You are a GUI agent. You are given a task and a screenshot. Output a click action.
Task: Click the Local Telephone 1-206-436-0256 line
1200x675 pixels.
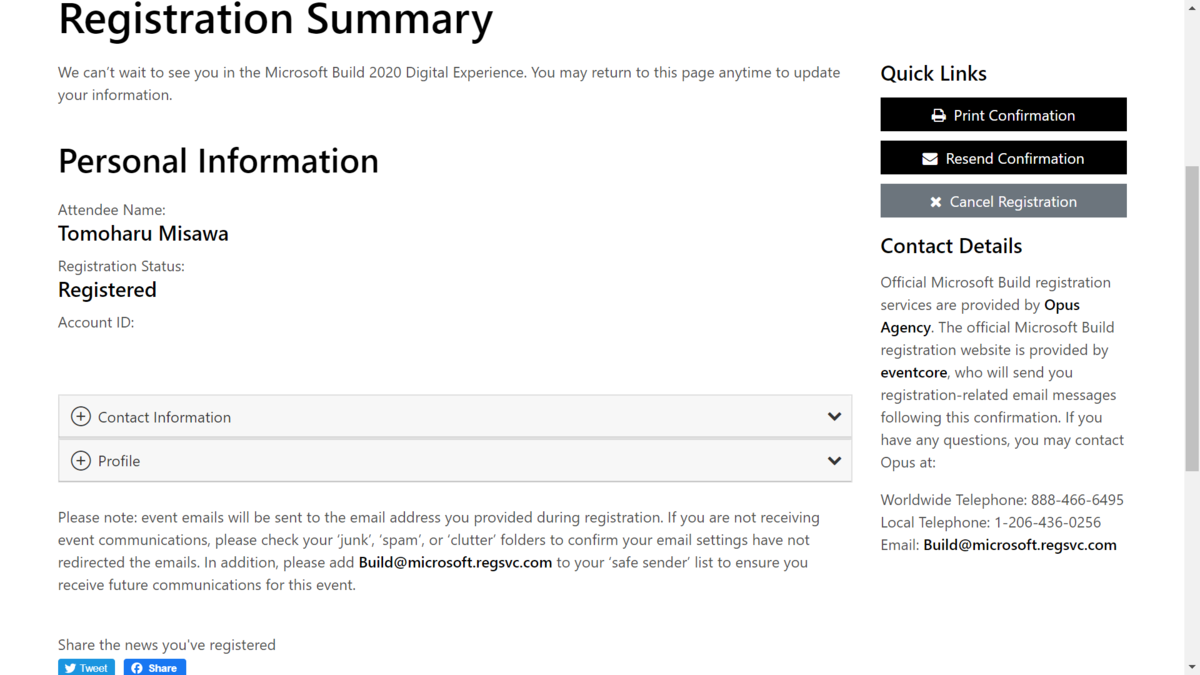pos(991,522)
